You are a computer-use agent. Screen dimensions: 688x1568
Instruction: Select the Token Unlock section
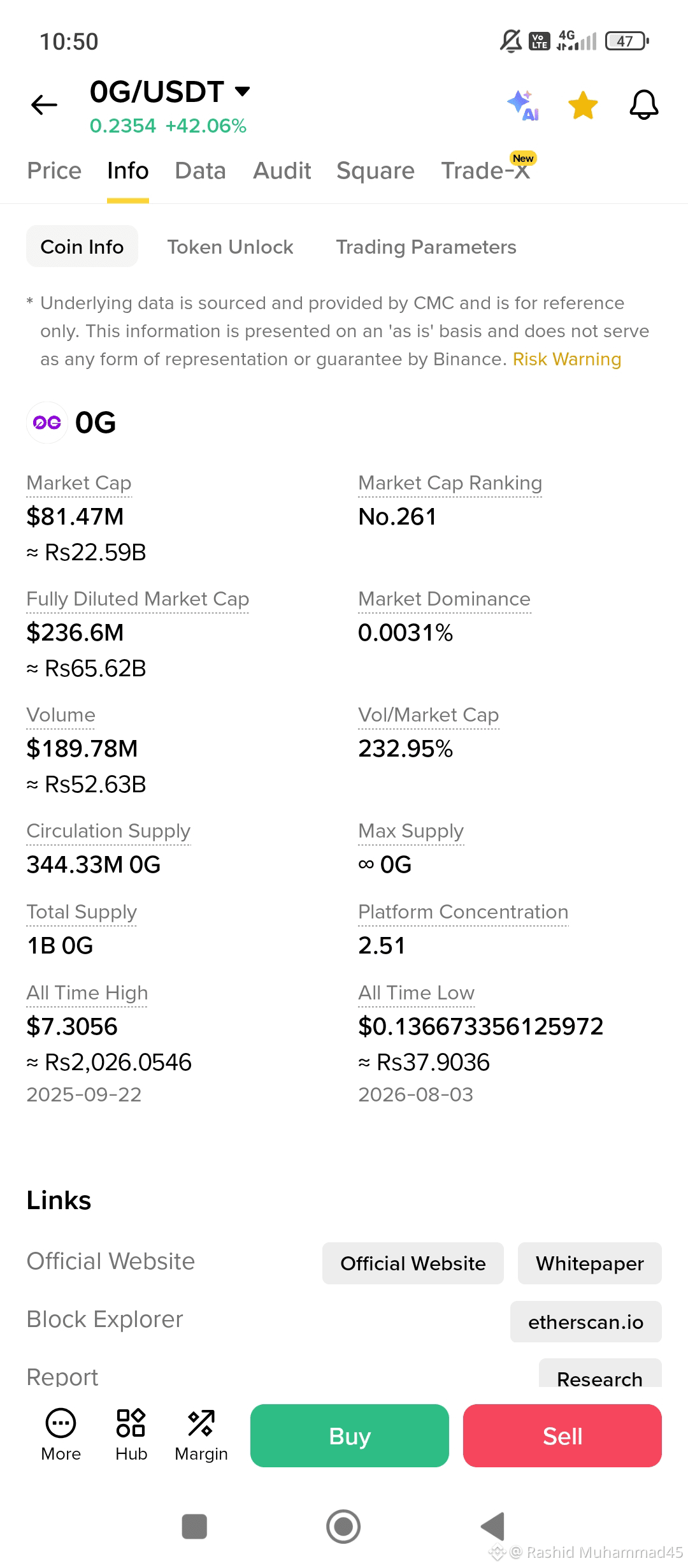click(230, 247)
